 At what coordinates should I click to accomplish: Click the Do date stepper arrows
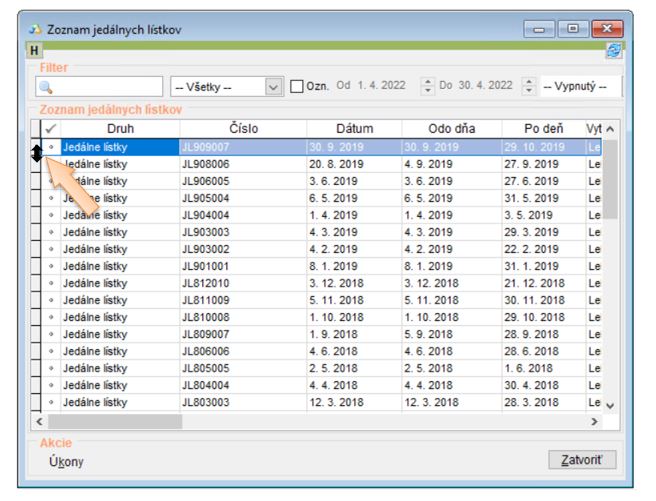(x=529, y=87)
